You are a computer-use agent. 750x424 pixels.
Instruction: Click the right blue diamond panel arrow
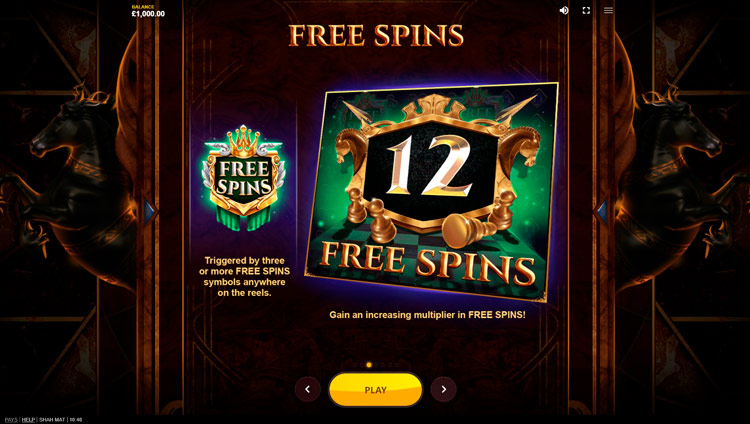tap(600, 211)
